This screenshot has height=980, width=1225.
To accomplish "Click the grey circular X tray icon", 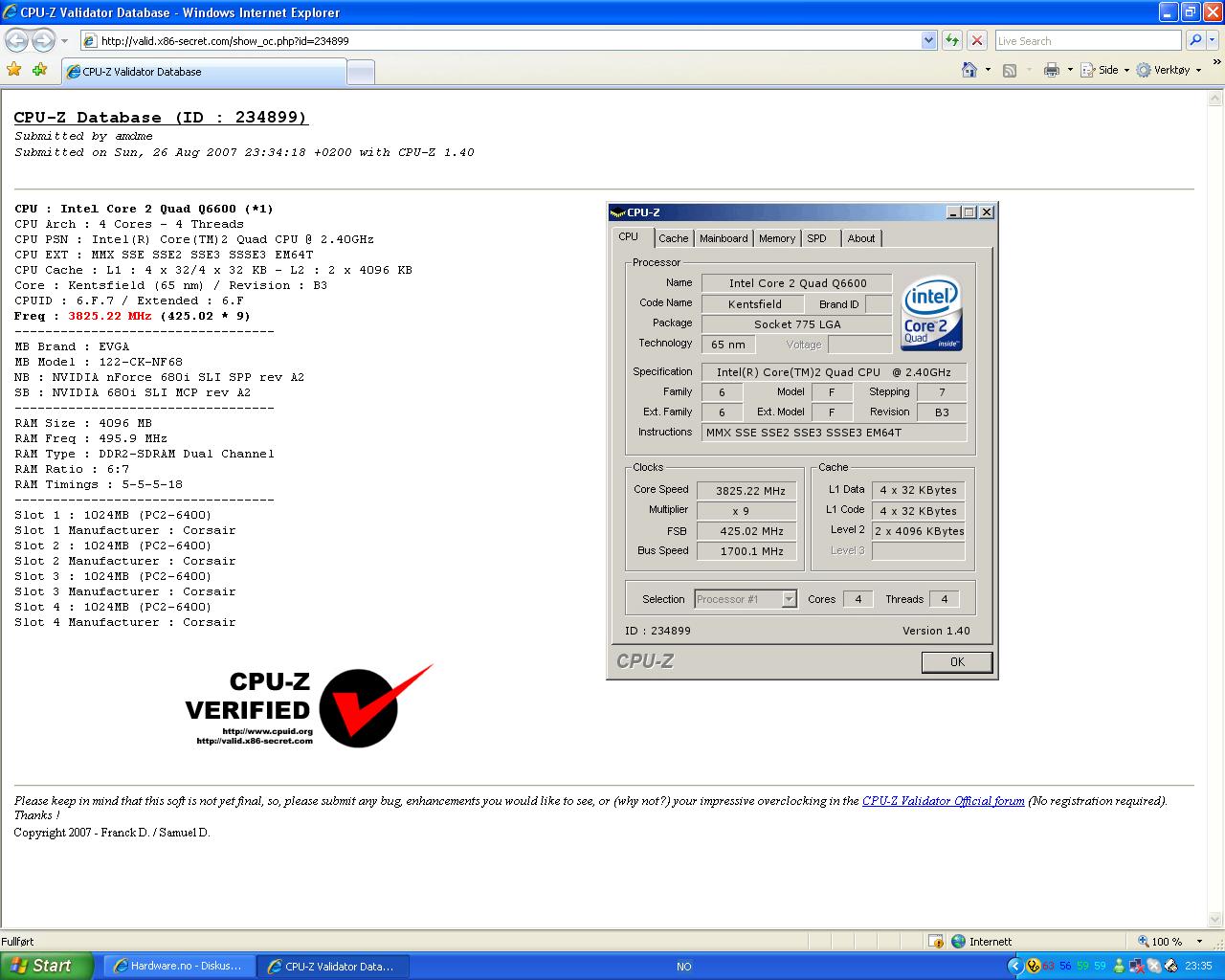I will click(1153, 966).
